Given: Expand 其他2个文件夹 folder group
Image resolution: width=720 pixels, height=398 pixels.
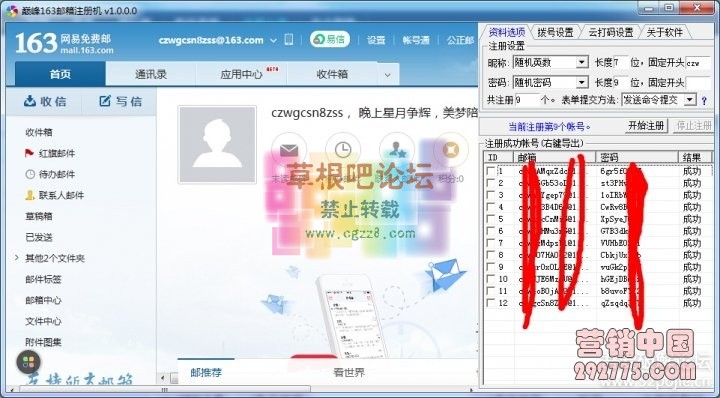Looking at the screenshot, I should tap(17, 258).
